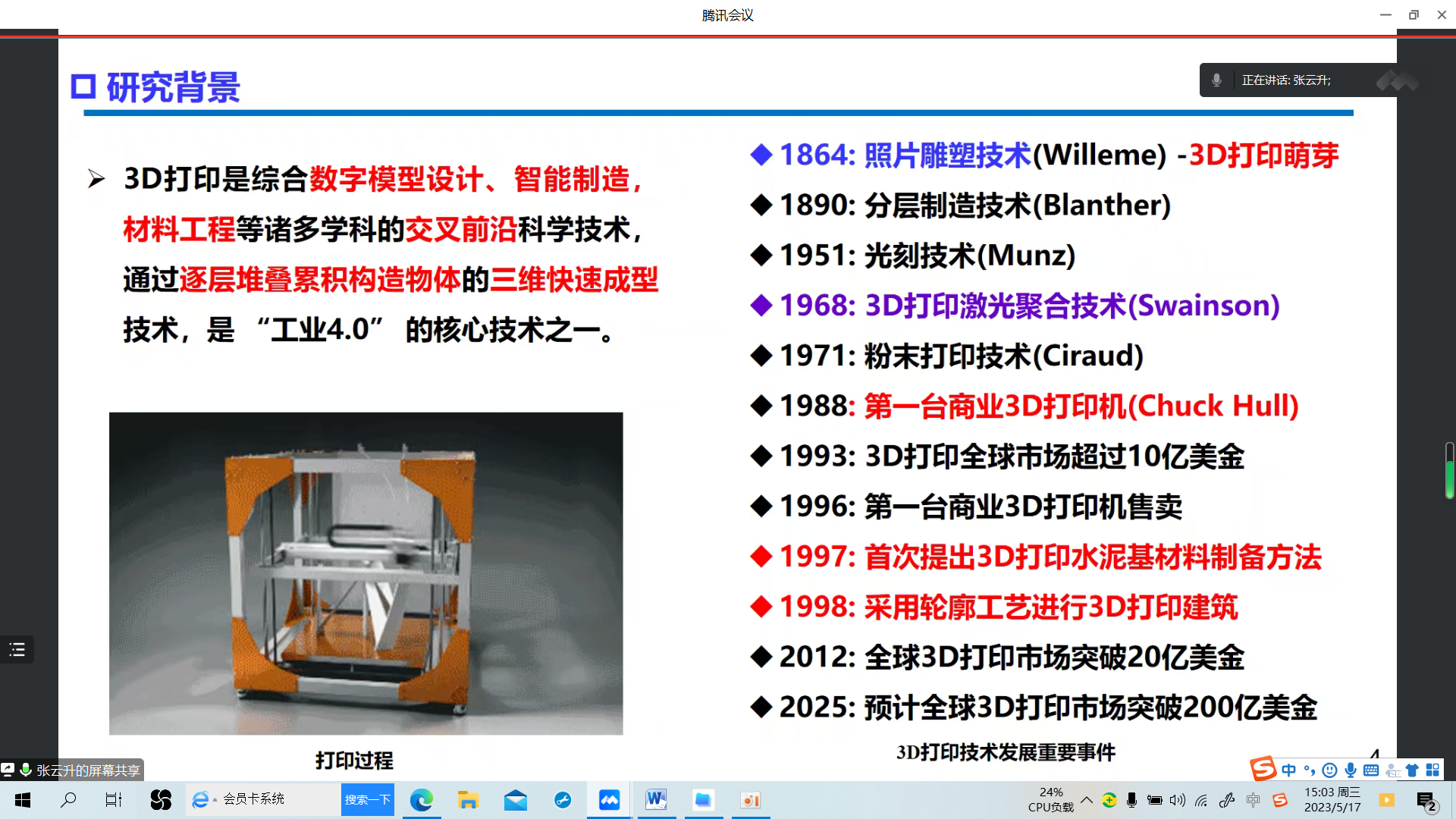This screenshot has height=819, width=1456.
Task: Open Task View on taskbar
Action: [114, 800]
